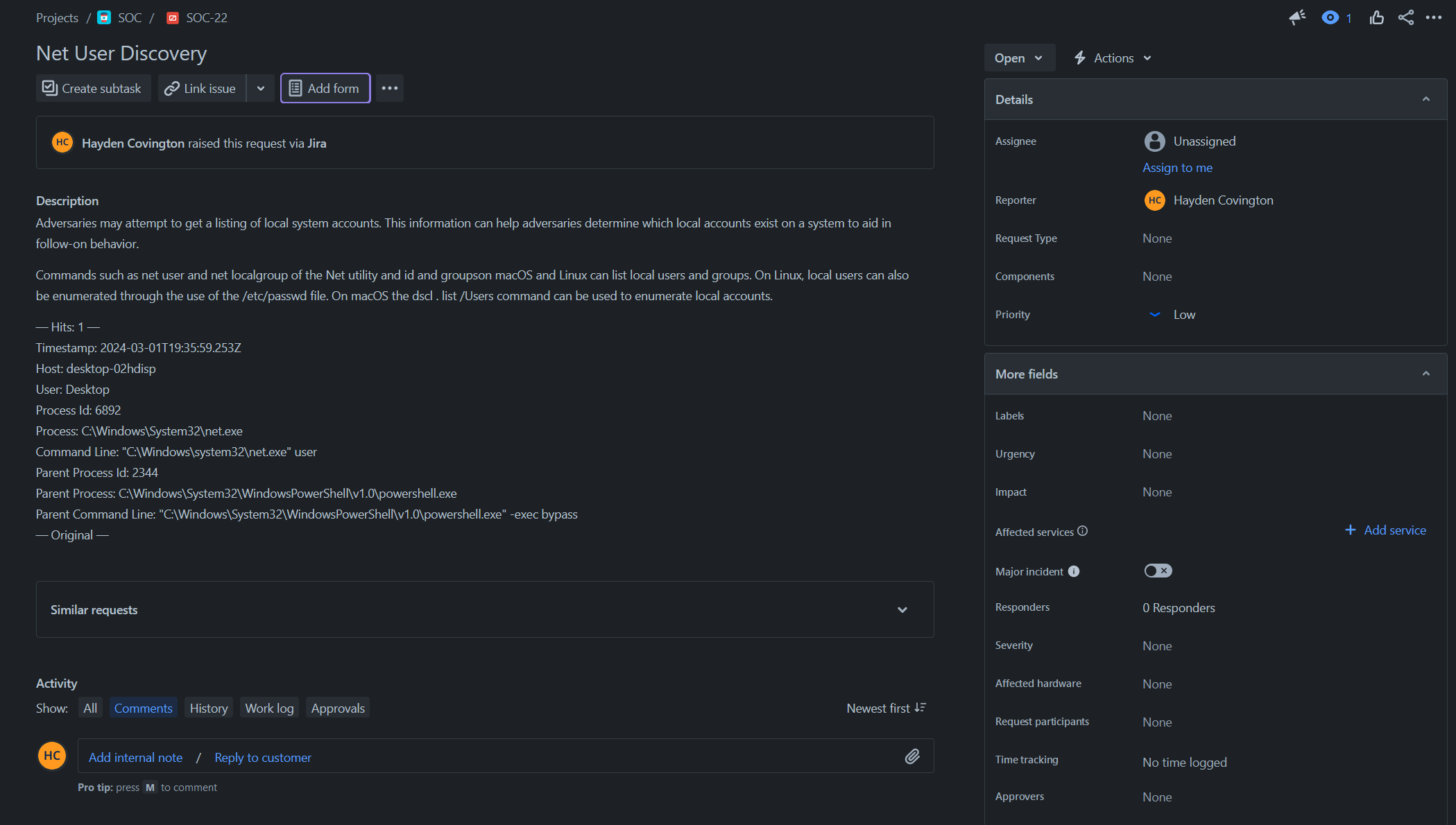Click the attachment paperclip icon
Viewport: 1456px width, 825px height.
click(x=912, y=756)
